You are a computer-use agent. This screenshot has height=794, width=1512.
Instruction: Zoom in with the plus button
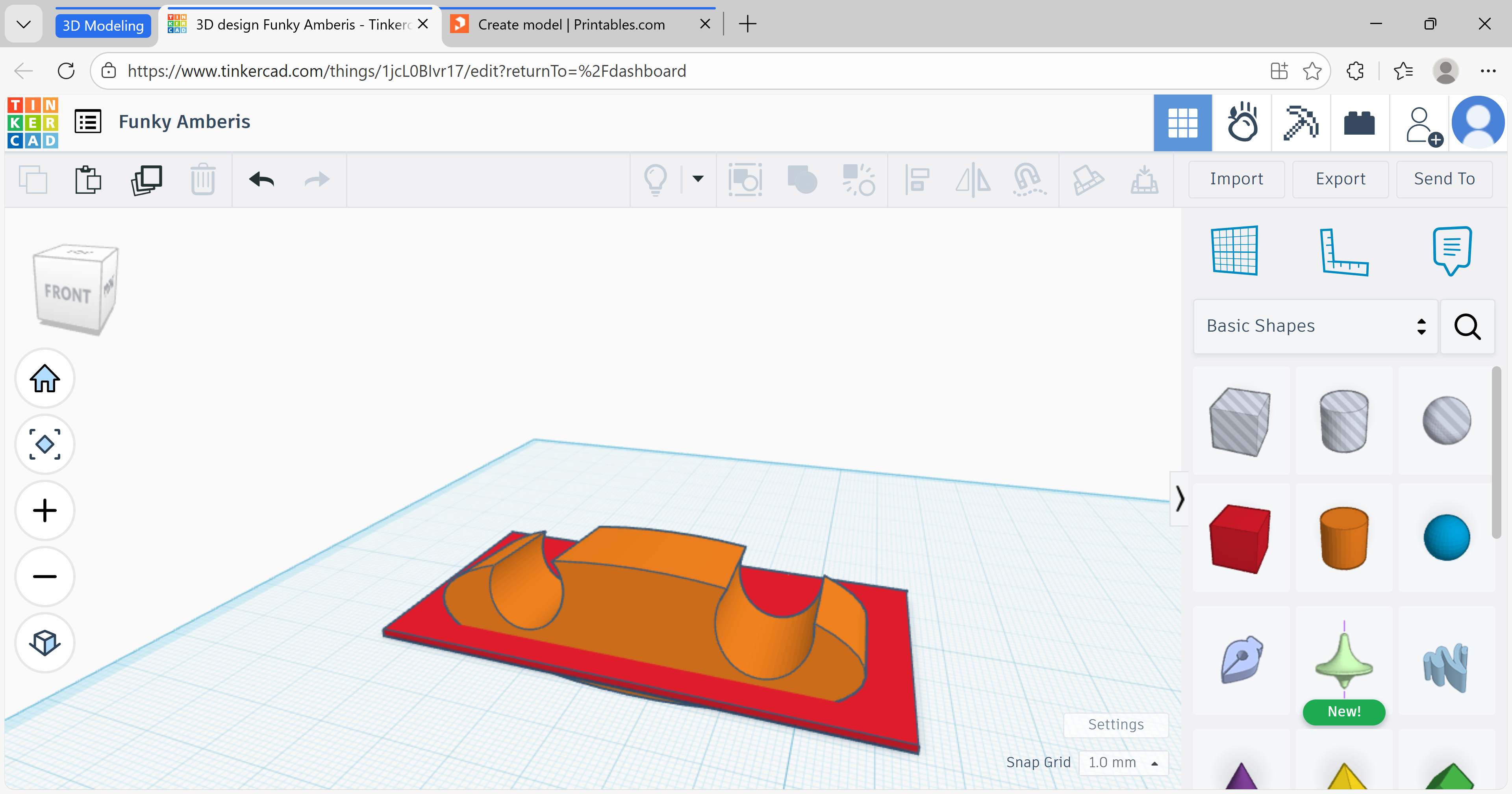(44, 510)
